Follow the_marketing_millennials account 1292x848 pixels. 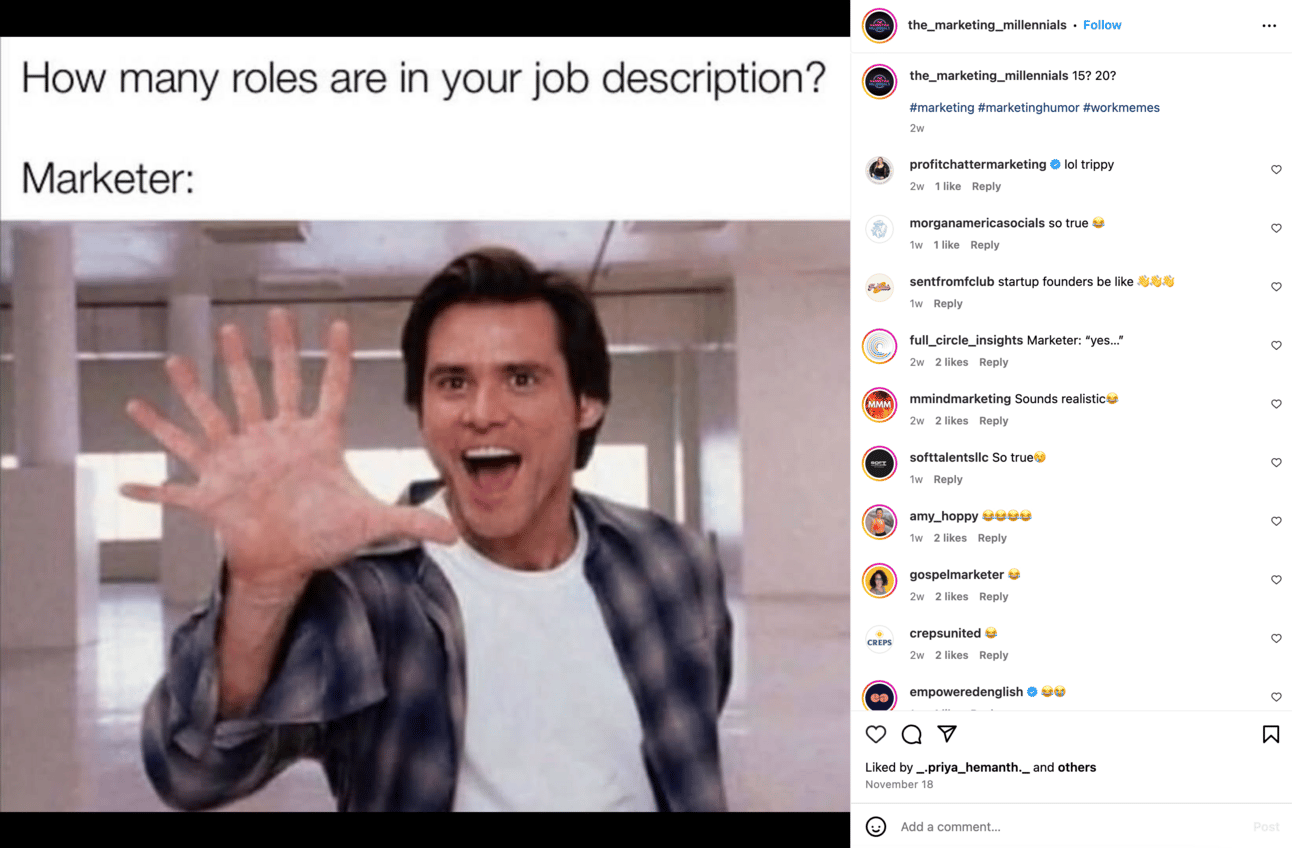1102,25
